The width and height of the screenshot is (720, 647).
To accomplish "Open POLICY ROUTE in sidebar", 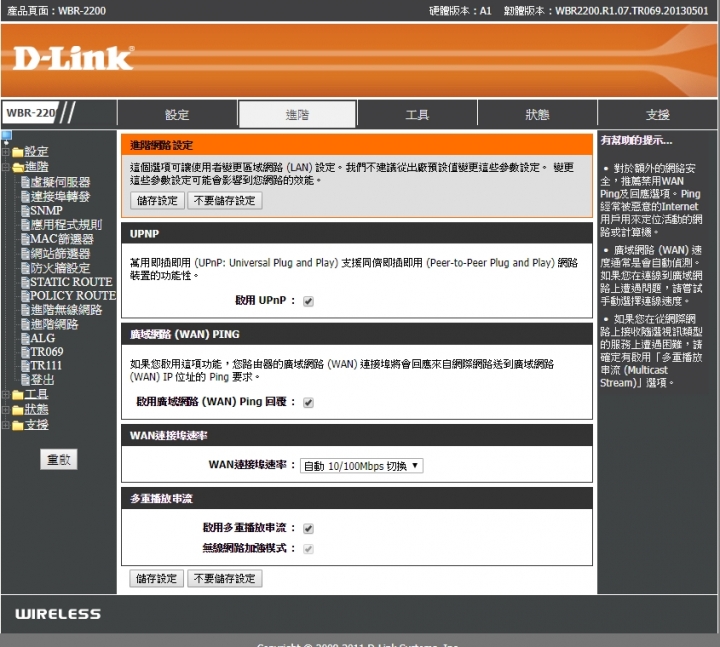I will [x=73, y=296].
